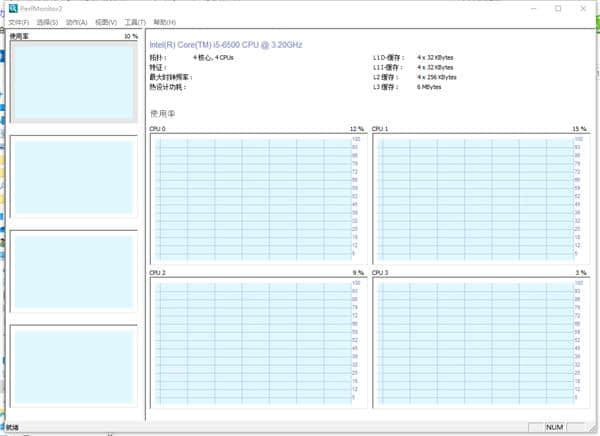Open the 工具(T) menu
This screenshot has width=600, height=436.
135,22
